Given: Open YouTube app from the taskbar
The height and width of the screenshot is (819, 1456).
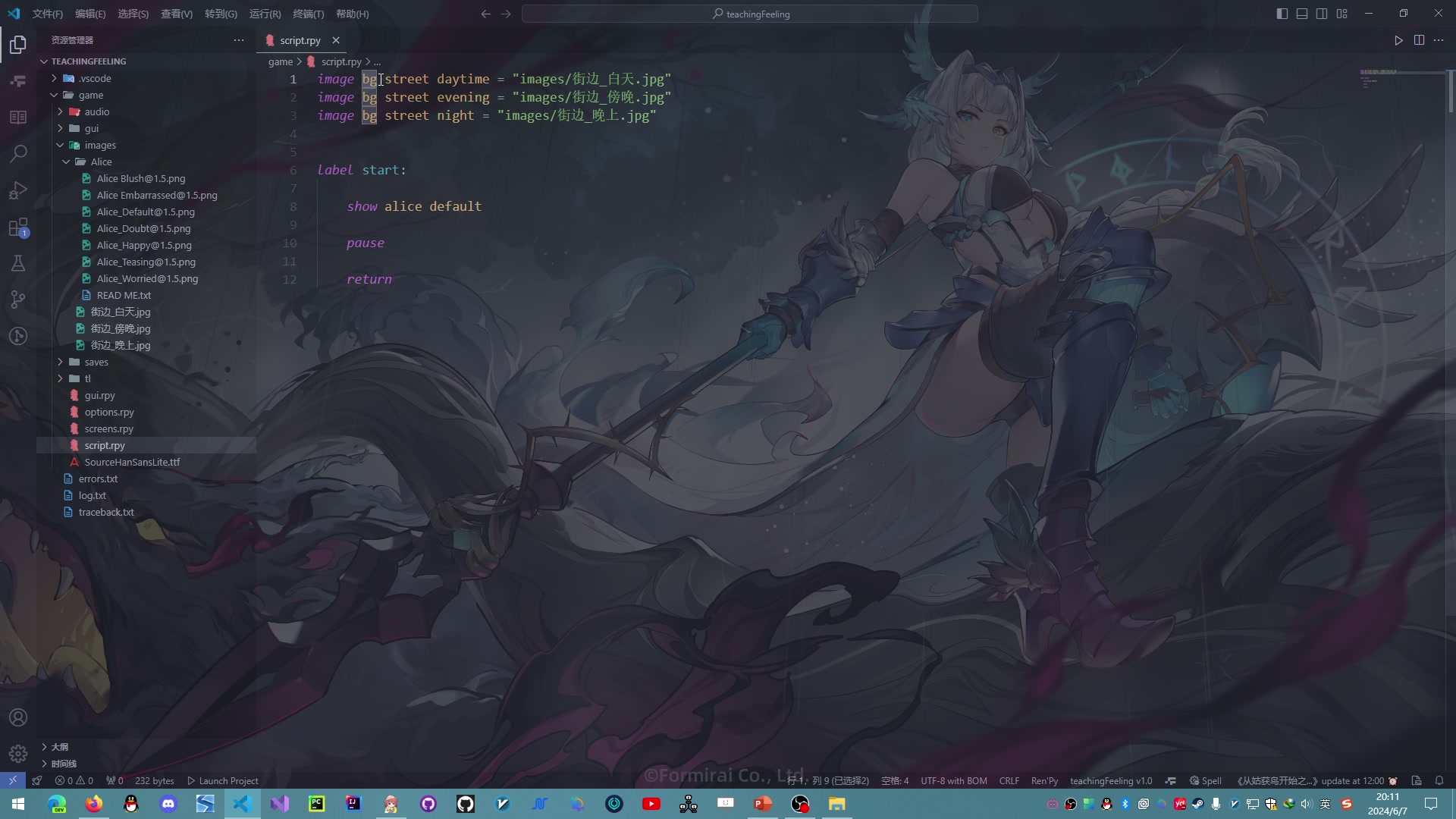Looking at the screenshot, I should (x=651, y=804).
